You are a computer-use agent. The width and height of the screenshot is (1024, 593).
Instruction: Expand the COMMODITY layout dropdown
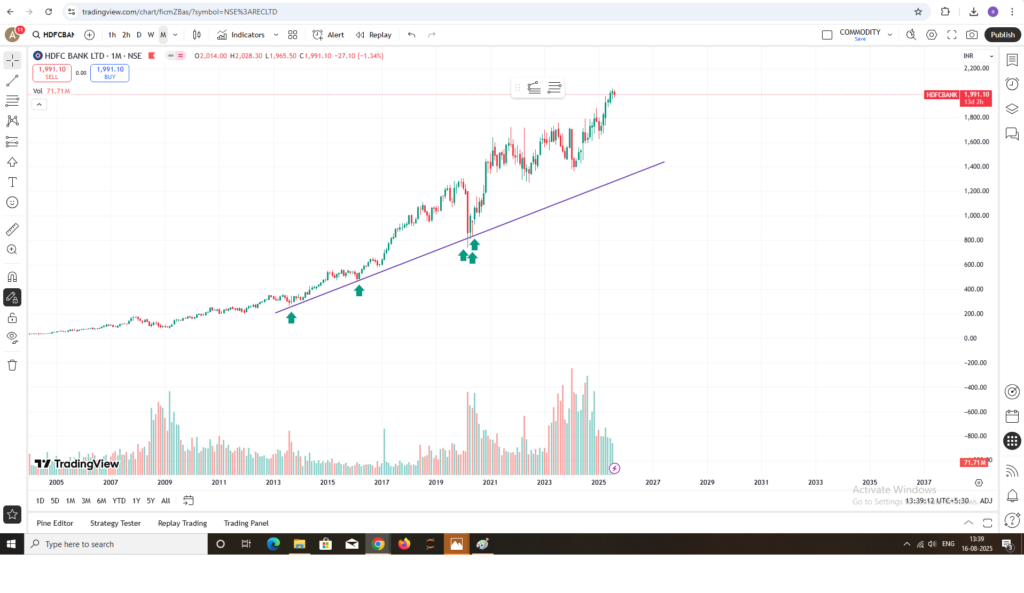pyautogui.click(x=889, y=35)
